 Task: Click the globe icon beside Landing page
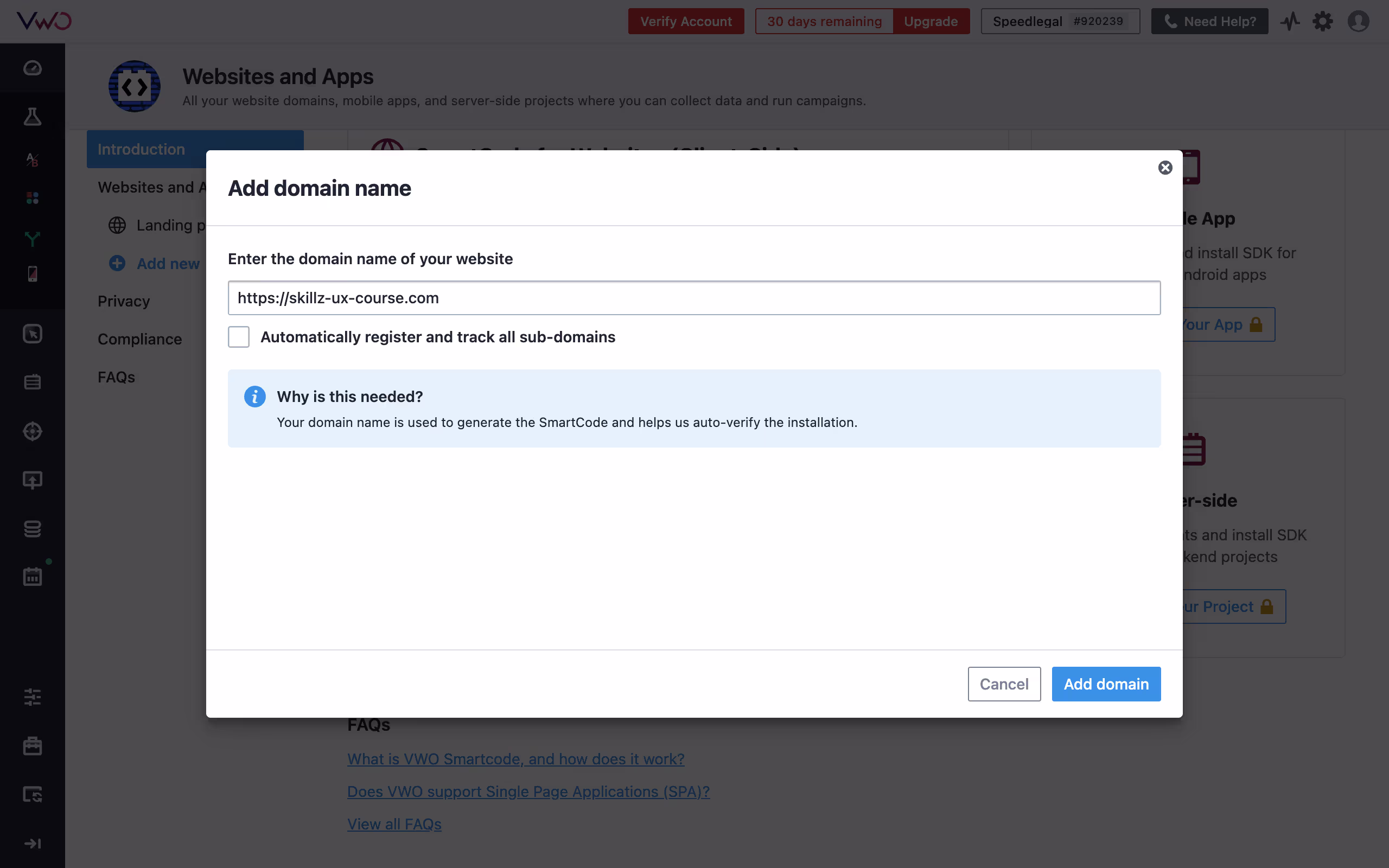pos(117,226)
